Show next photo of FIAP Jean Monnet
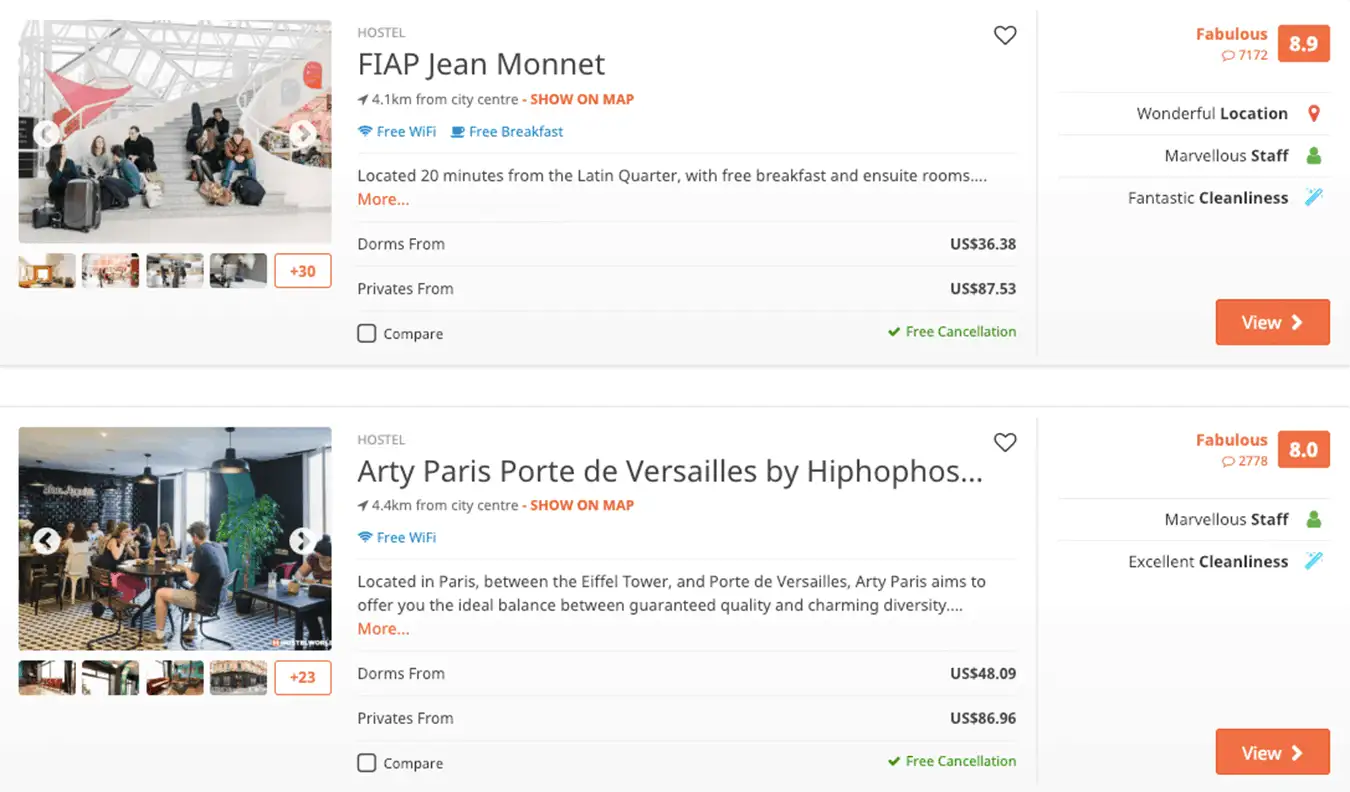1350x792 pixels. tap(302, 133)
